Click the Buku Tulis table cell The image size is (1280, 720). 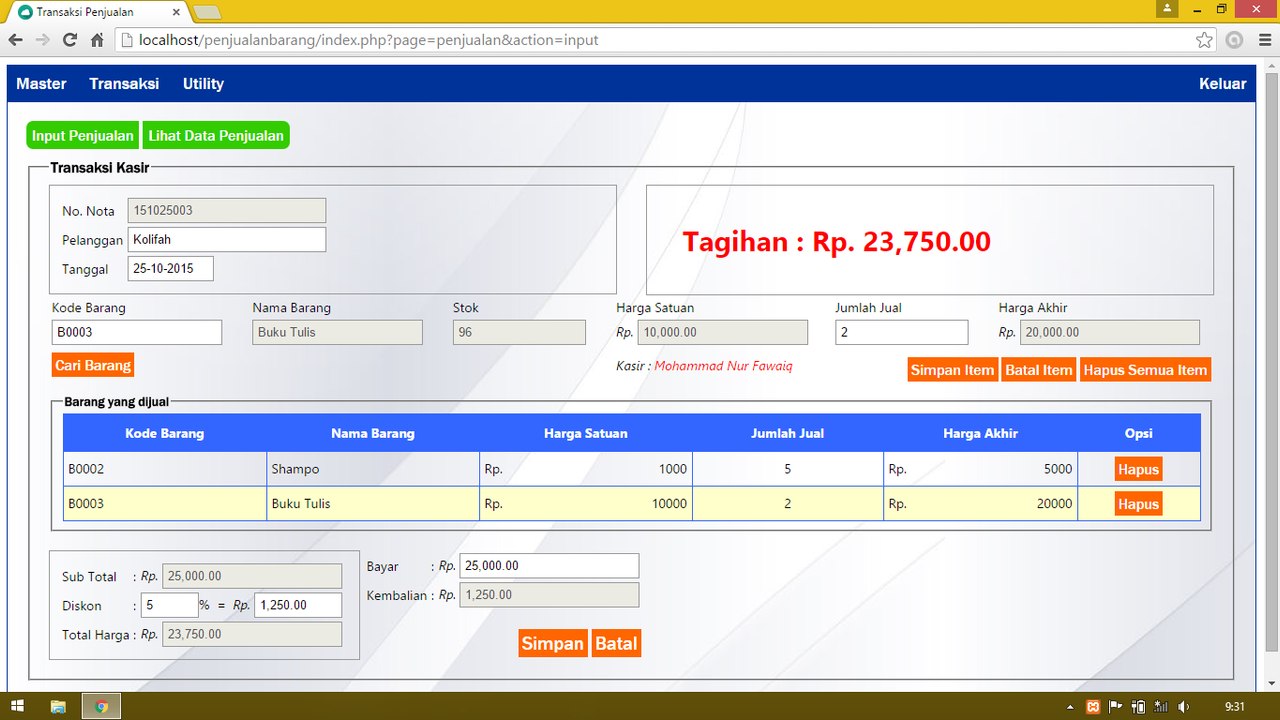(x=373, y=504)
